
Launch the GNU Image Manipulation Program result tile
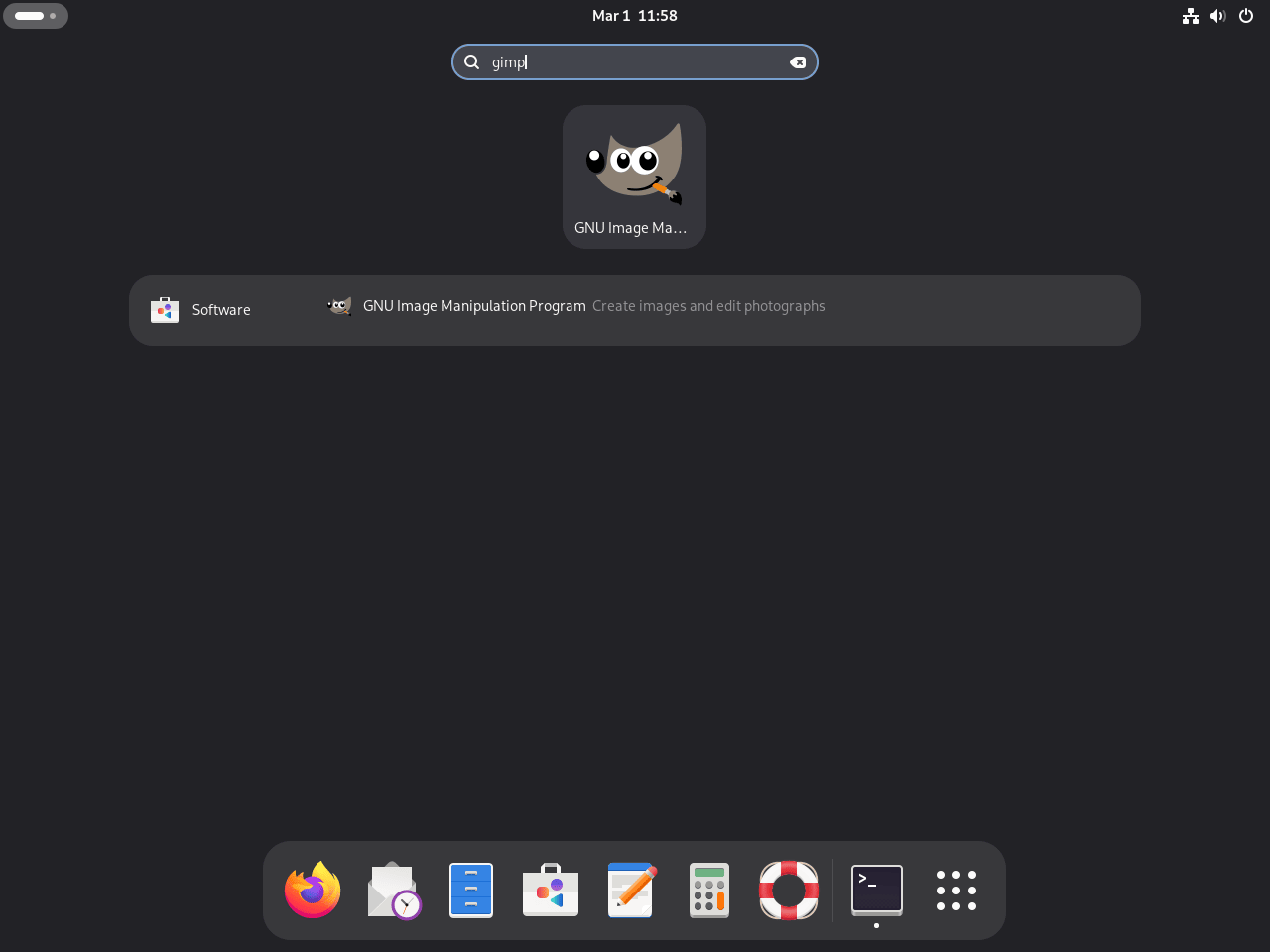634,177
